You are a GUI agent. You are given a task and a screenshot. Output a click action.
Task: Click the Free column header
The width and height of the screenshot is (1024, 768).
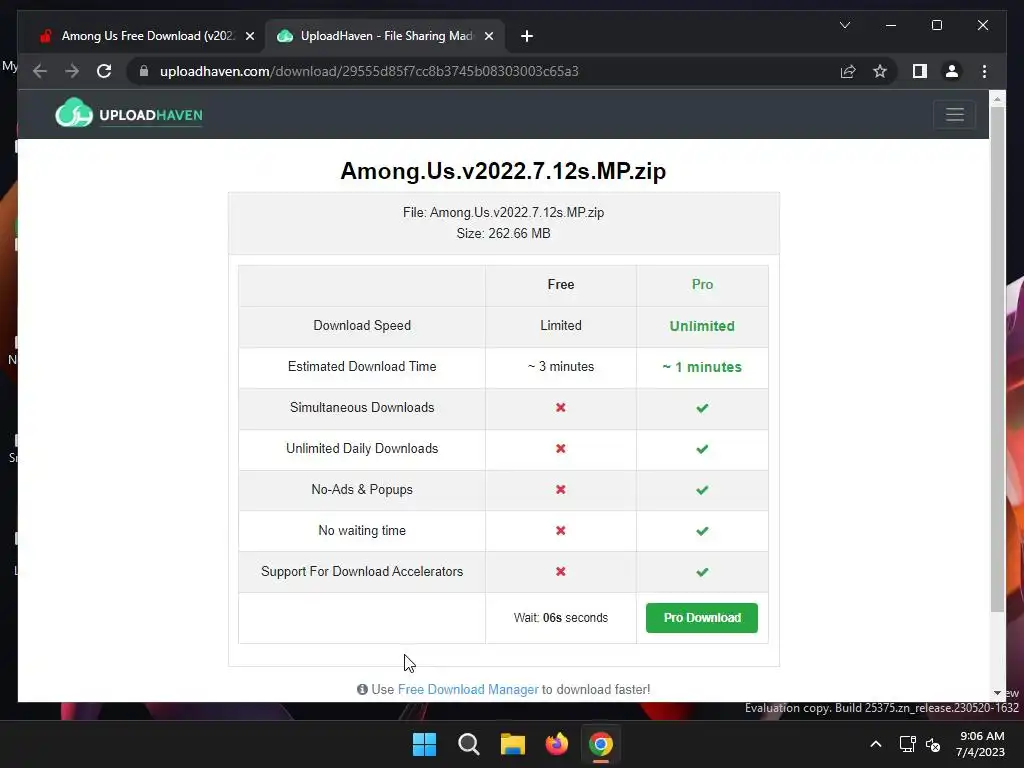point(560,285)
